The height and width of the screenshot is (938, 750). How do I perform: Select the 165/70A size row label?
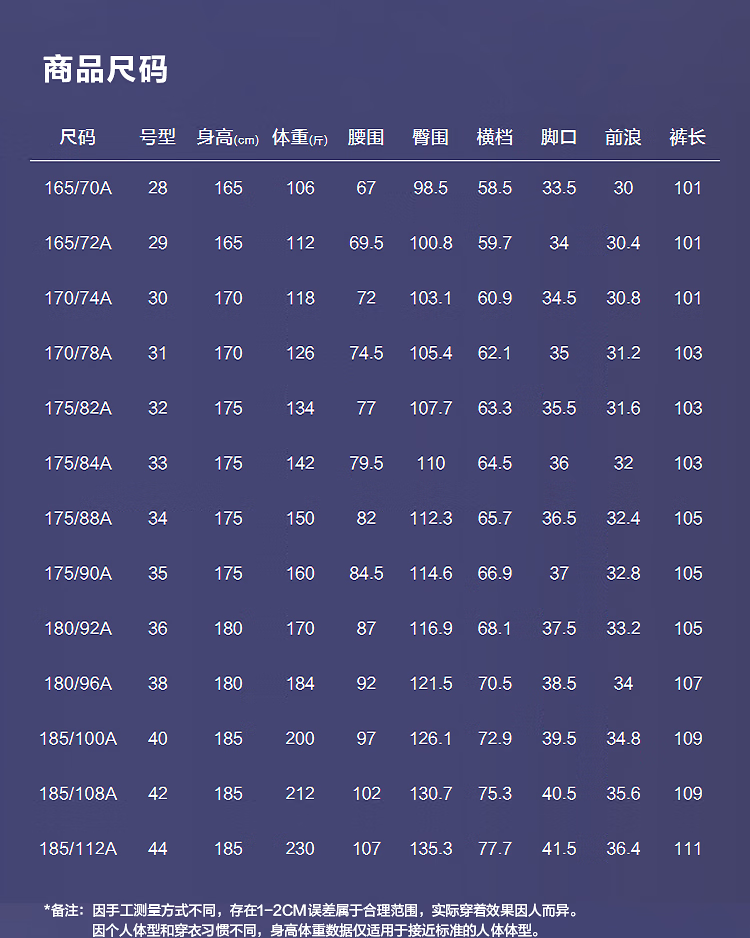(x=78, y=188)
